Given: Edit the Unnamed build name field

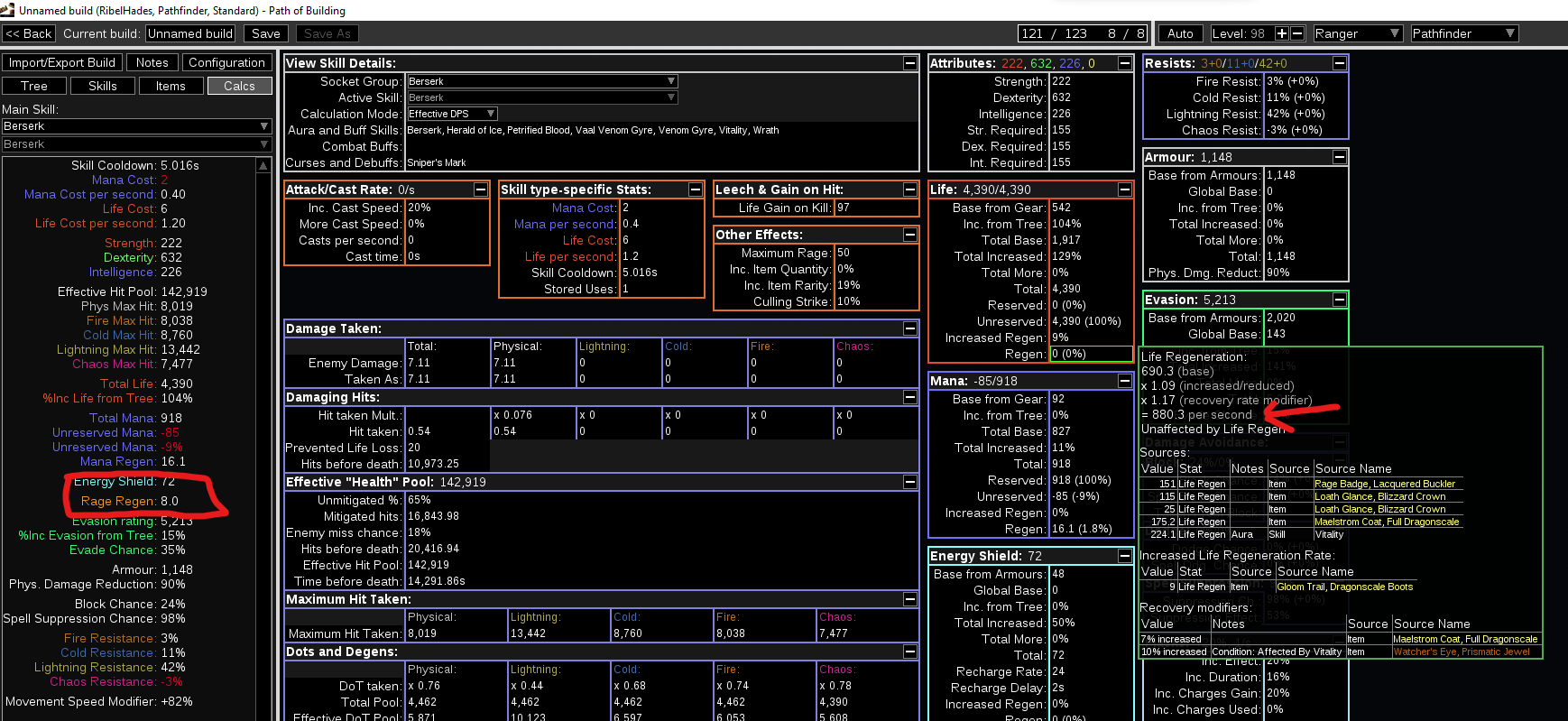Looking at the screenshot, I should point(190,33).
